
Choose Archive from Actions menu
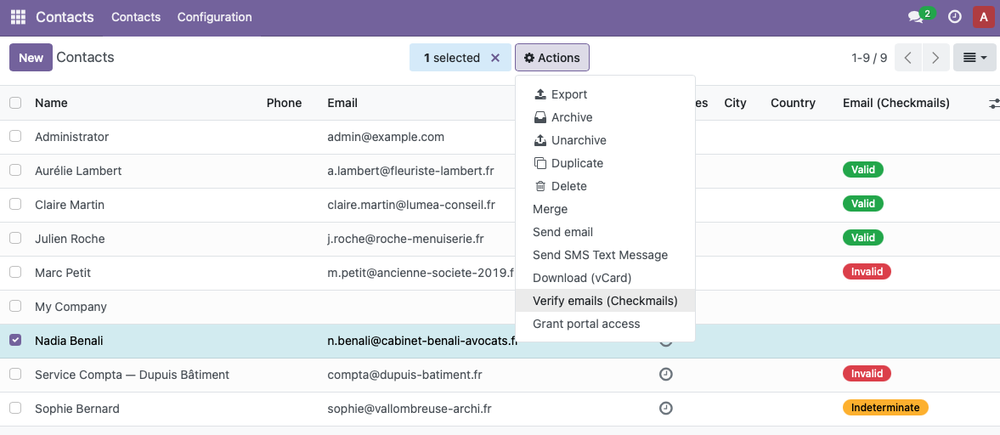tap(605, 117)
